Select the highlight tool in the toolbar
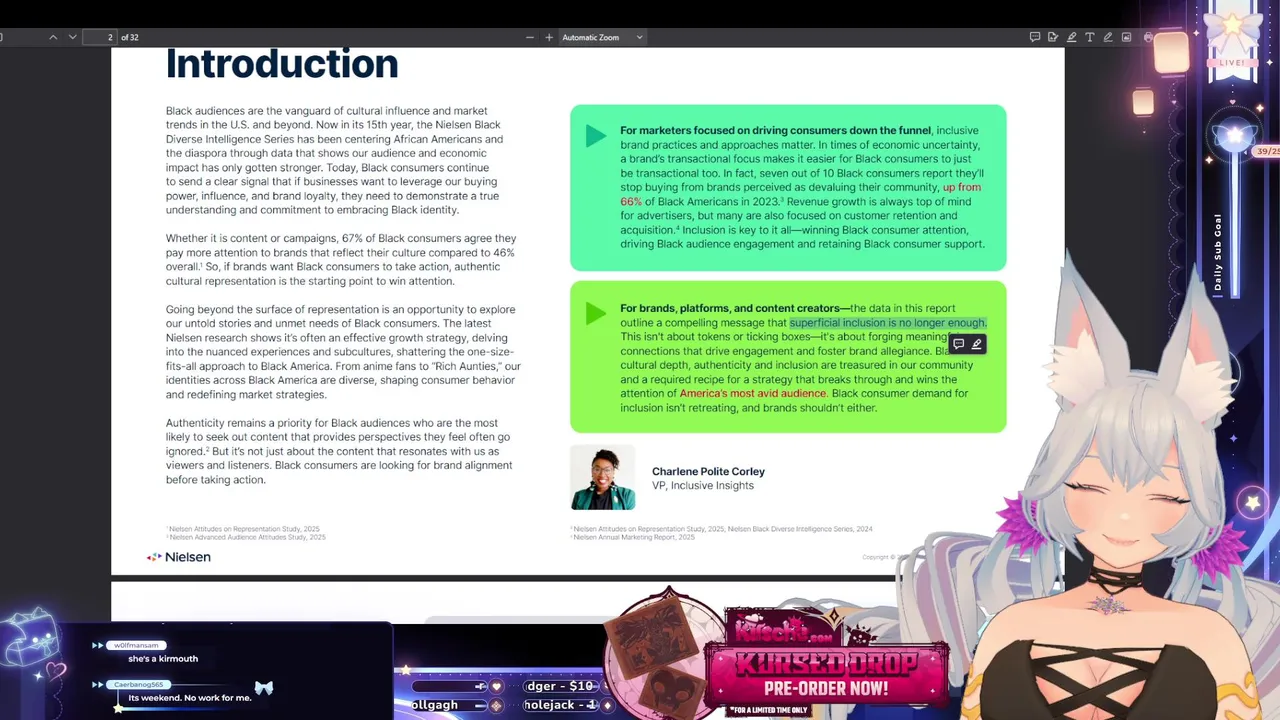 click(1071, 37)
